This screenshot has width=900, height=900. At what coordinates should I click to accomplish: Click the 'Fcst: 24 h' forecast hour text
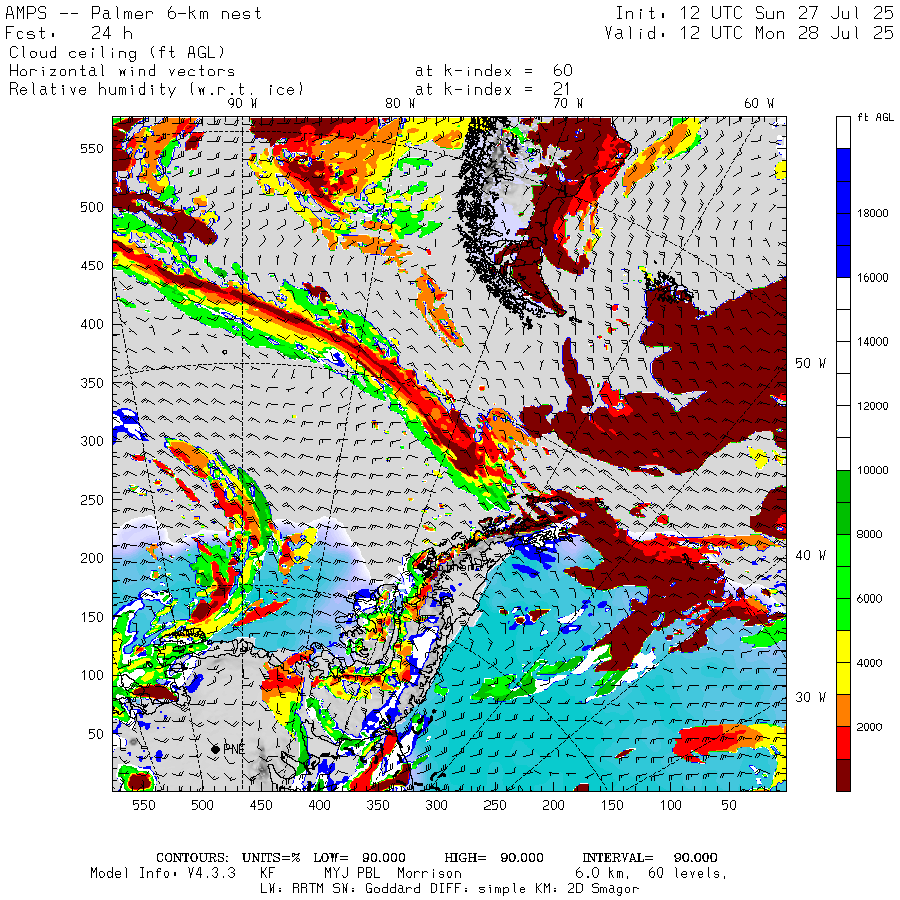pyautogui.click(x=69, y=33)
